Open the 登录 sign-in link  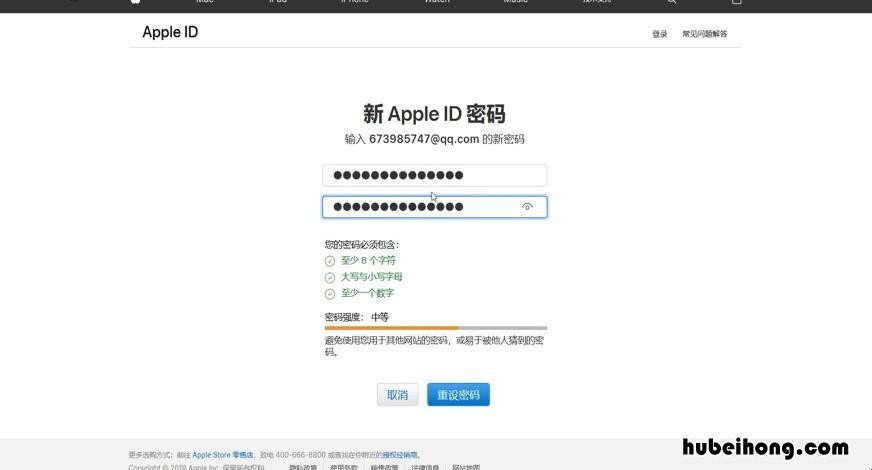point(660,34)
